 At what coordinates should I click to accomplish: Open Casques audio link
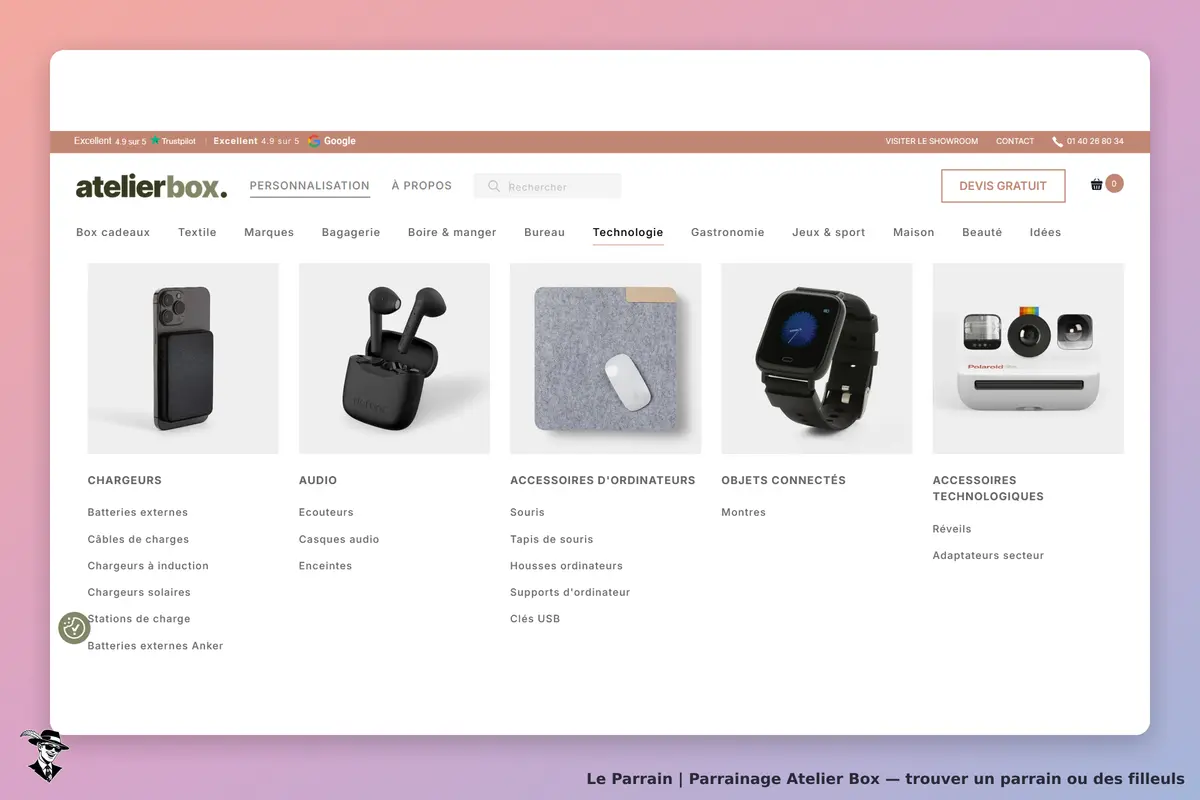[x=339, y=539]
